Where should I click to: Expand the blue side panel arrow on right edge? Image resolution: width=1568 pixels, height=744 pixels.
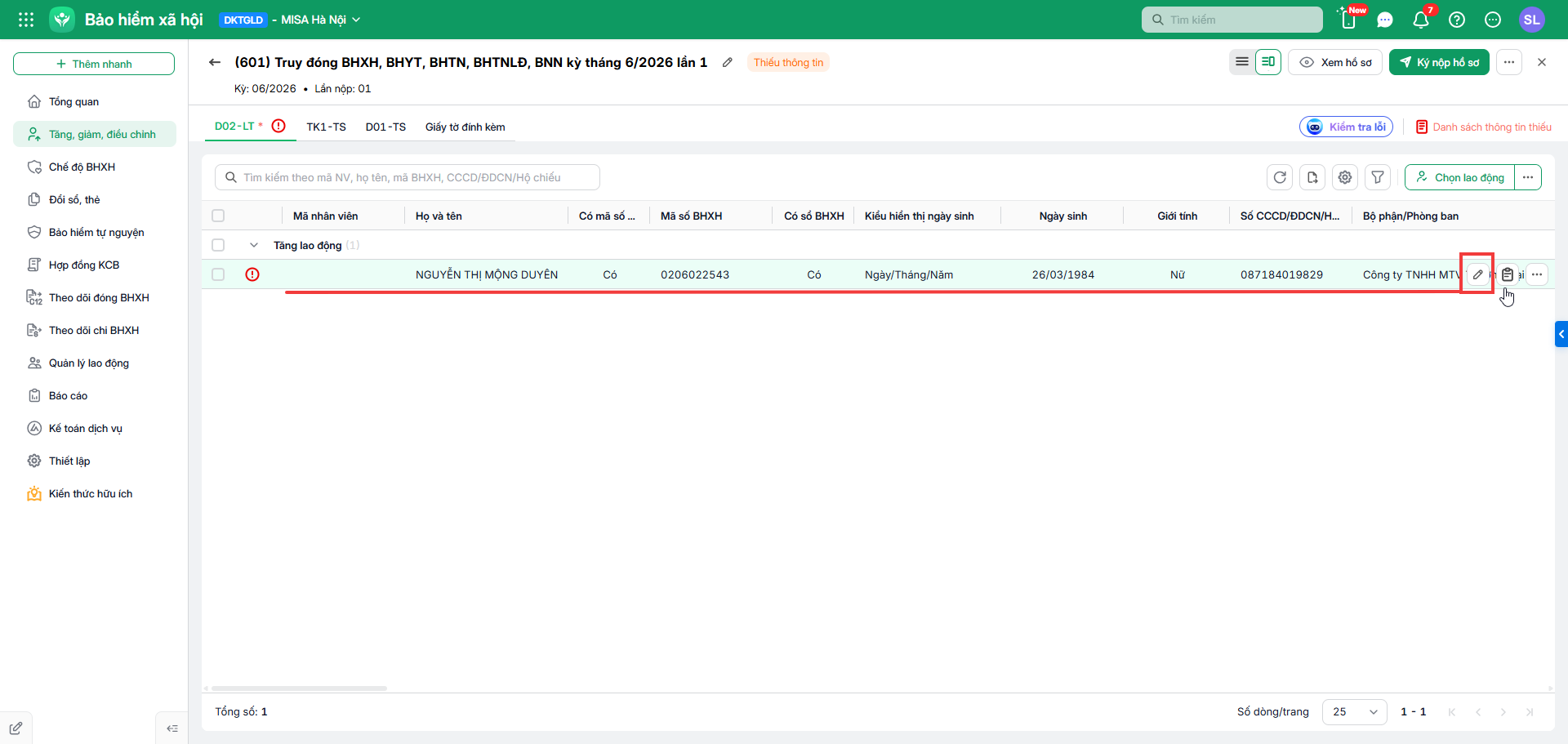(1561, 334)
